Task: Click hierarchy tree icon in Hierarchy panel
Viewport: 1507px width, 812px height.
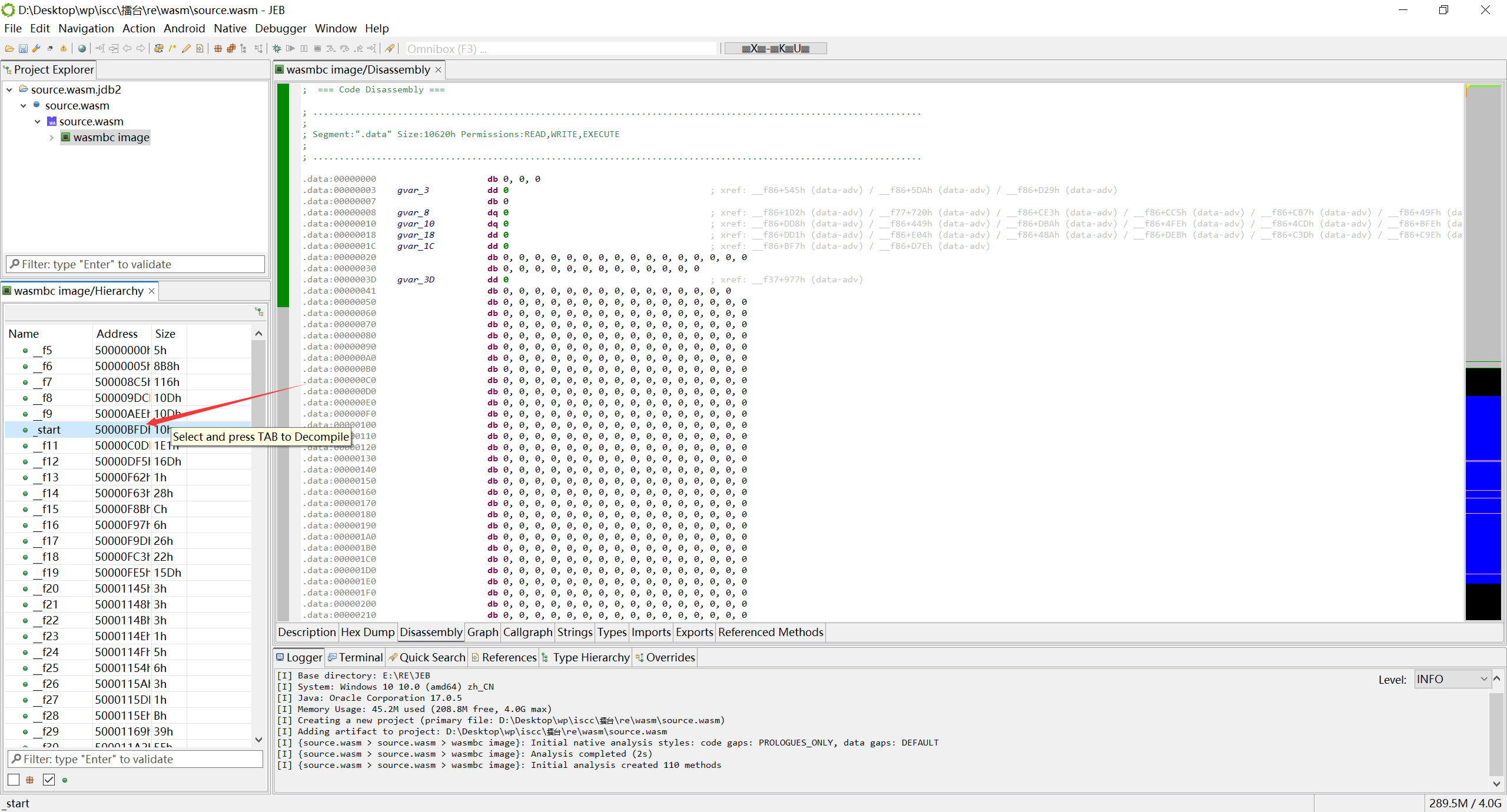Action: pyautogui.click(x=259, y=311)
